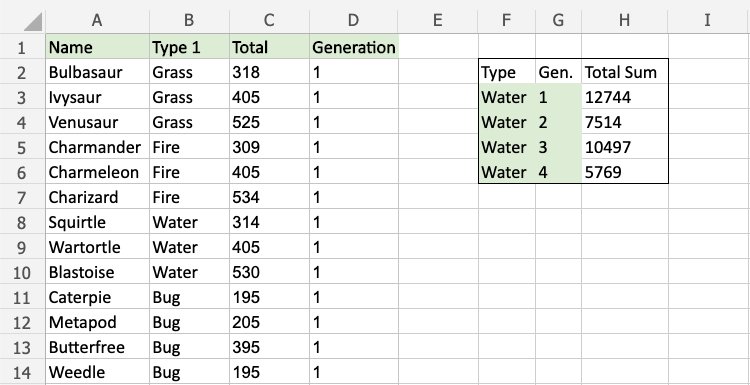Viewport: 750px width, 385px height.
Task: Select row 7 header
Action: pyautogui.click(x=22, y=198)
